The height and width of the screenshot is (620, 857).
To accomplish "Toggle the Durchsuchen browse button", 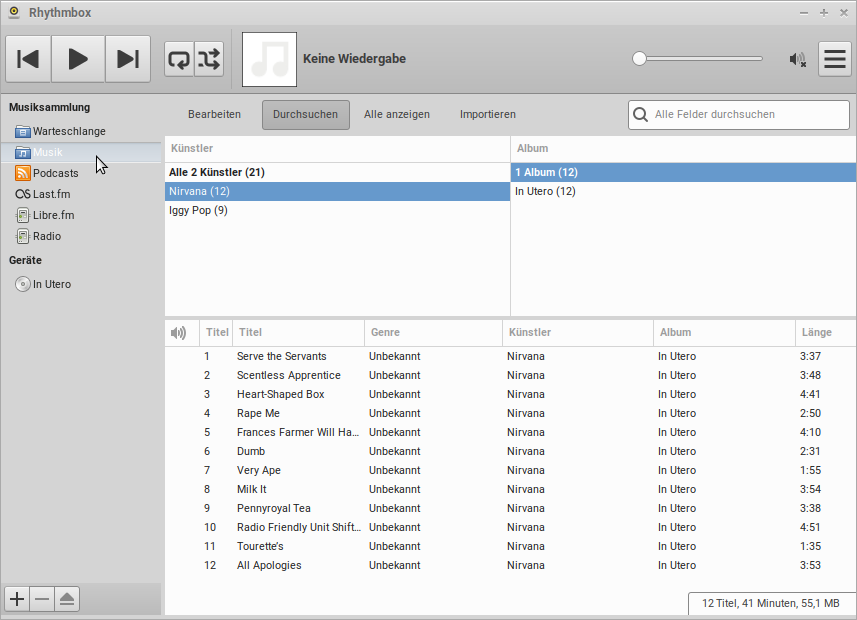I will [x=306, y=114].
